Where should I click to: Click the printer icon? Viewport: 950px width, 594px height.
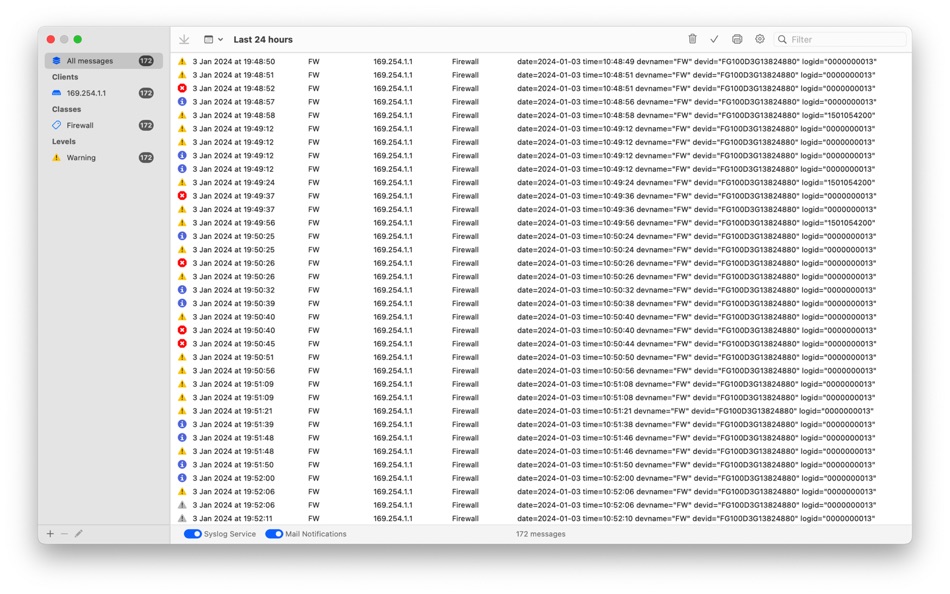click(x=737, y=39)
